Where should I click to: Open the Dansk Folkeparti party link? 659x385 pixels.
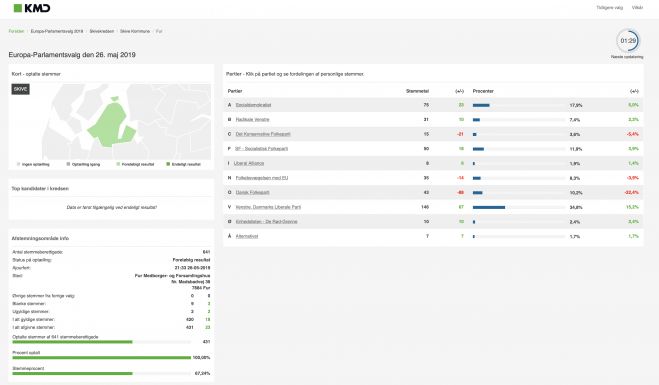252,192
